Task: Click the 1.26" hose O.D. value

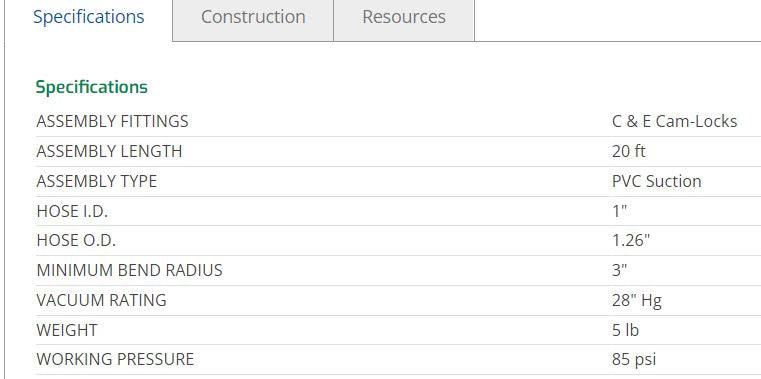Action: coord(631,241)
